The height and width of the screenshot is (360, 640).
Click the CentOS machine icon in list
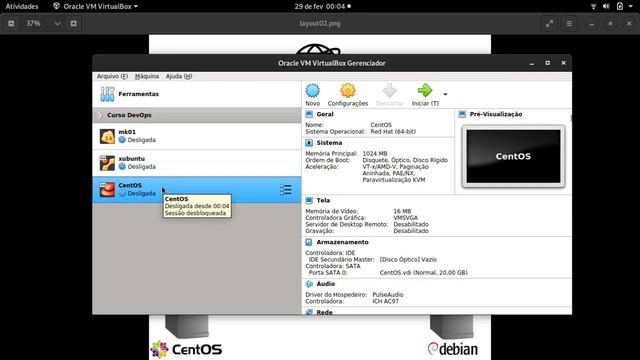point(107,189)
